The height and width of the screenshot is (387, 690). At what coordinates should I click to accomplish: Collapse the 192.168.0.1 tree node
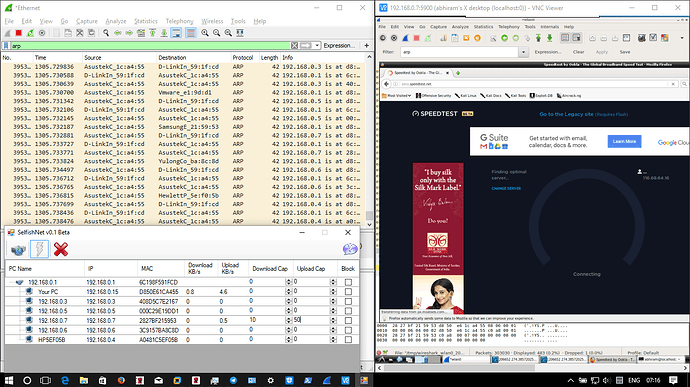[11, 282]
